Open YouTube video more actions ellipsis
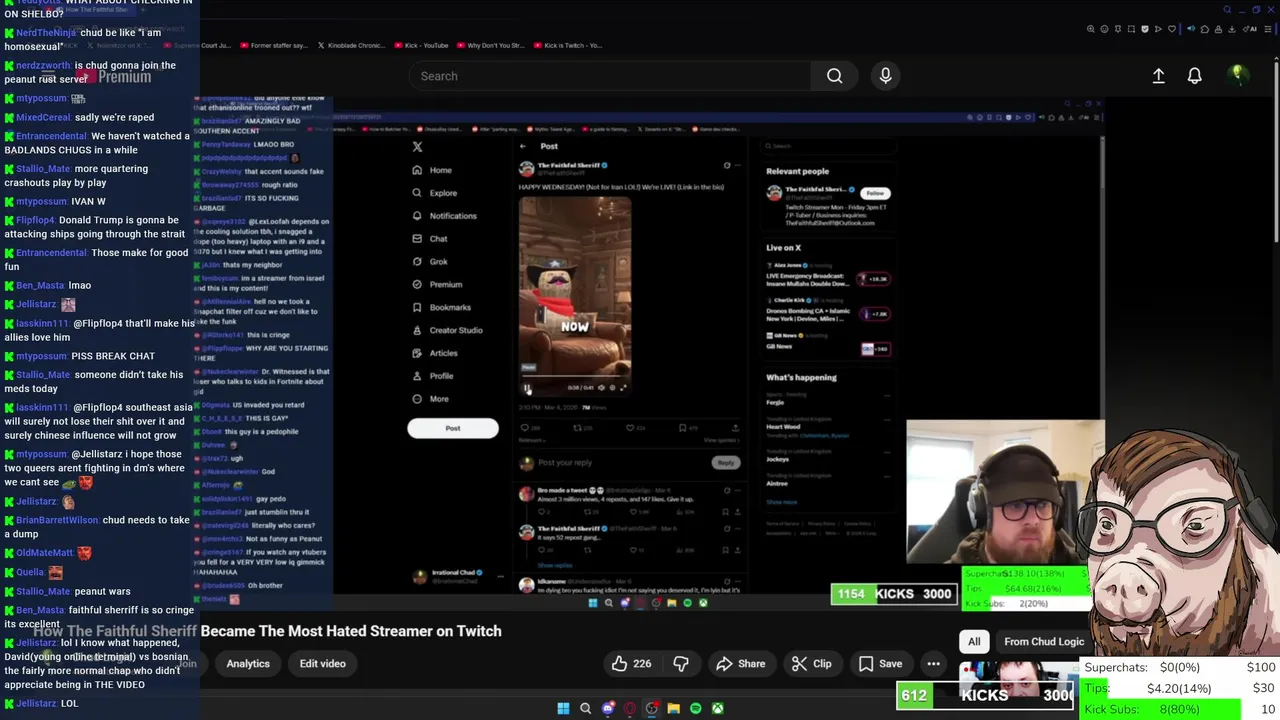This screenshot has width=1280, height=720. [x=933, y=664]
